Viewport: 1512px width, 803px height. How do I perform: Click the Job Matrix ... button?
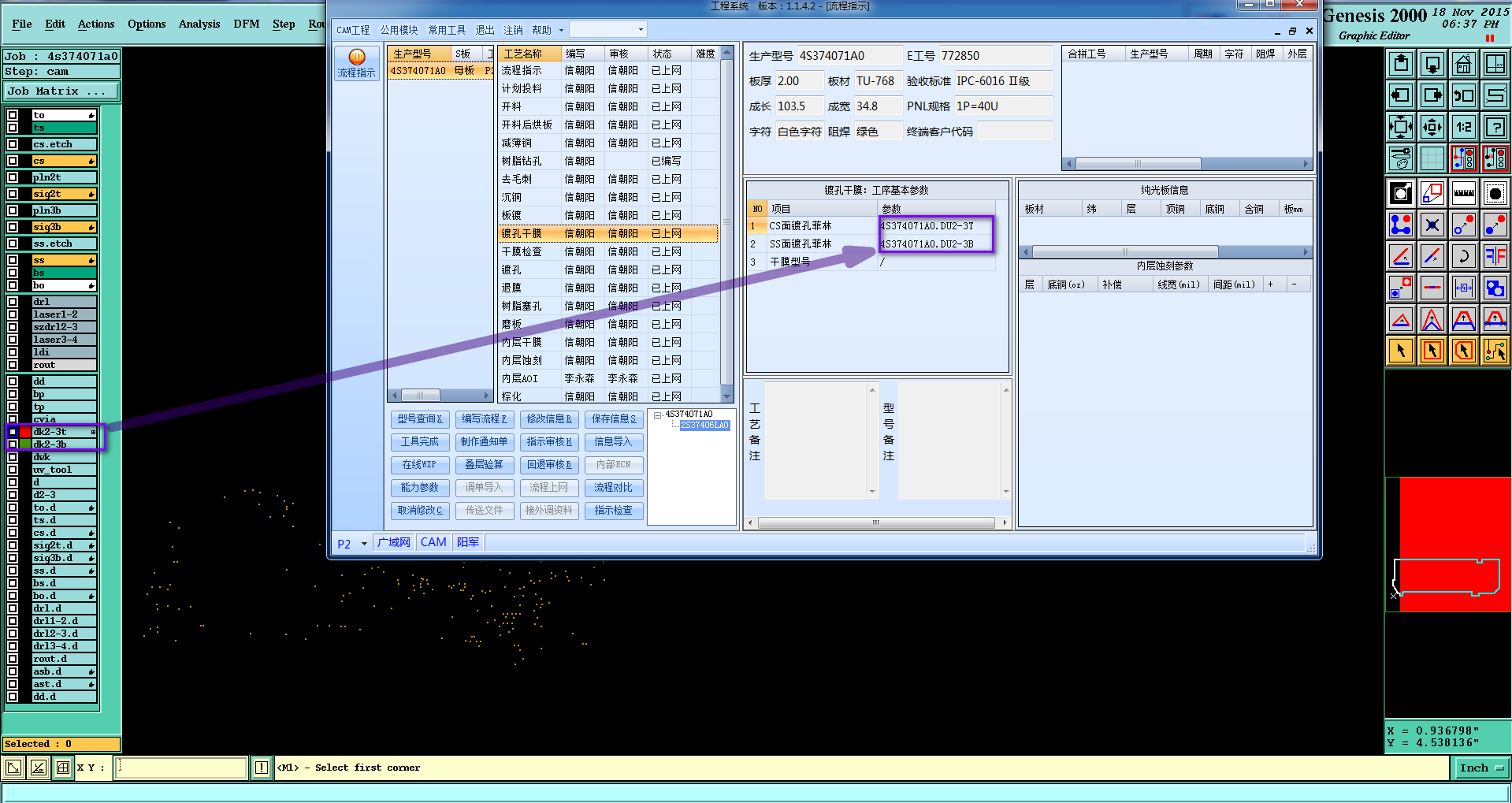tap(61, 91)
